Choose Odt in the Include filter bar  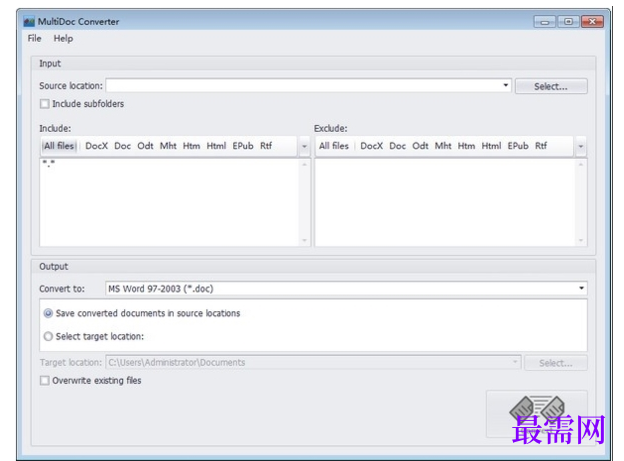[145, 146]
